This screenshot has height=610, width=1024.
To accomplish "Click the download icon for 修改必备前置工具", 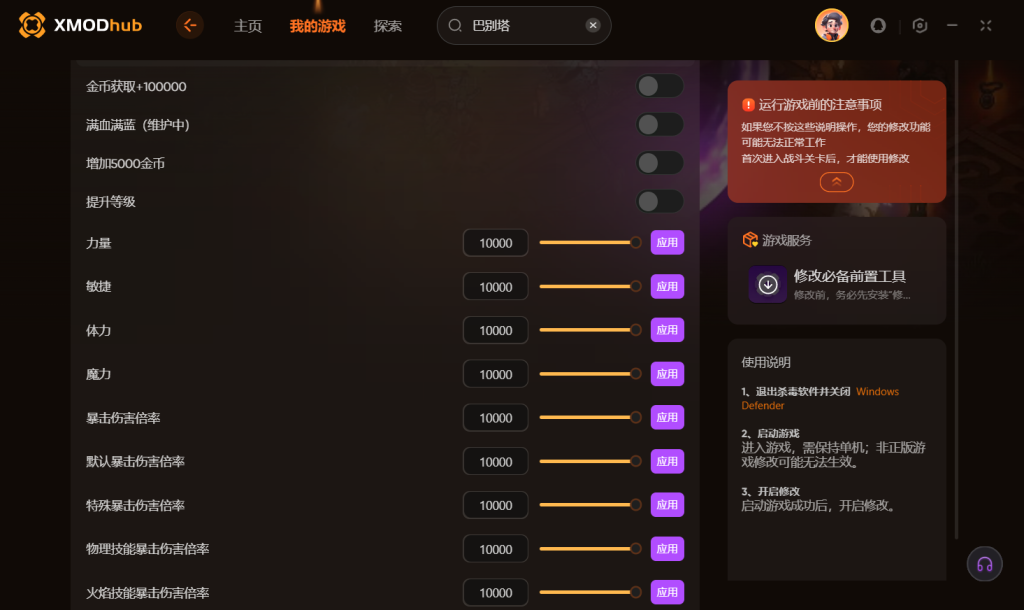I will coord(768,284).
